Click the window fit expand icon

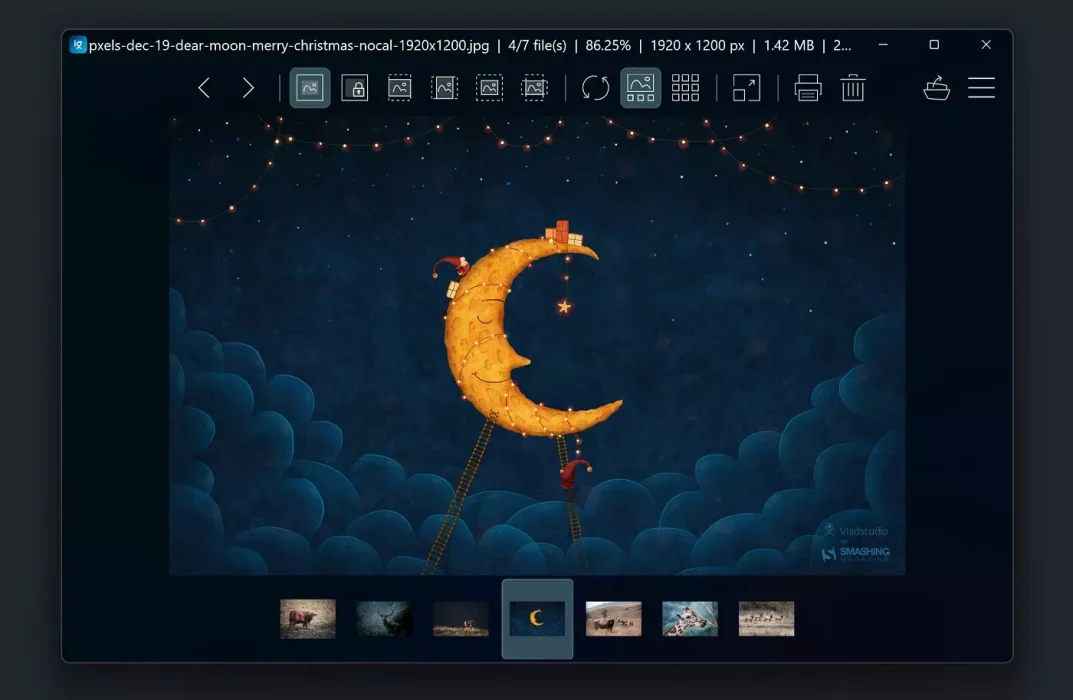point(747,88)
